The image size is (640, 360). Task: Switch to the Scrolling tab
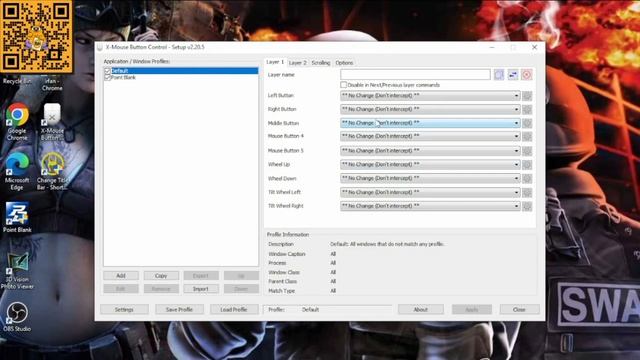click(320, 63)
